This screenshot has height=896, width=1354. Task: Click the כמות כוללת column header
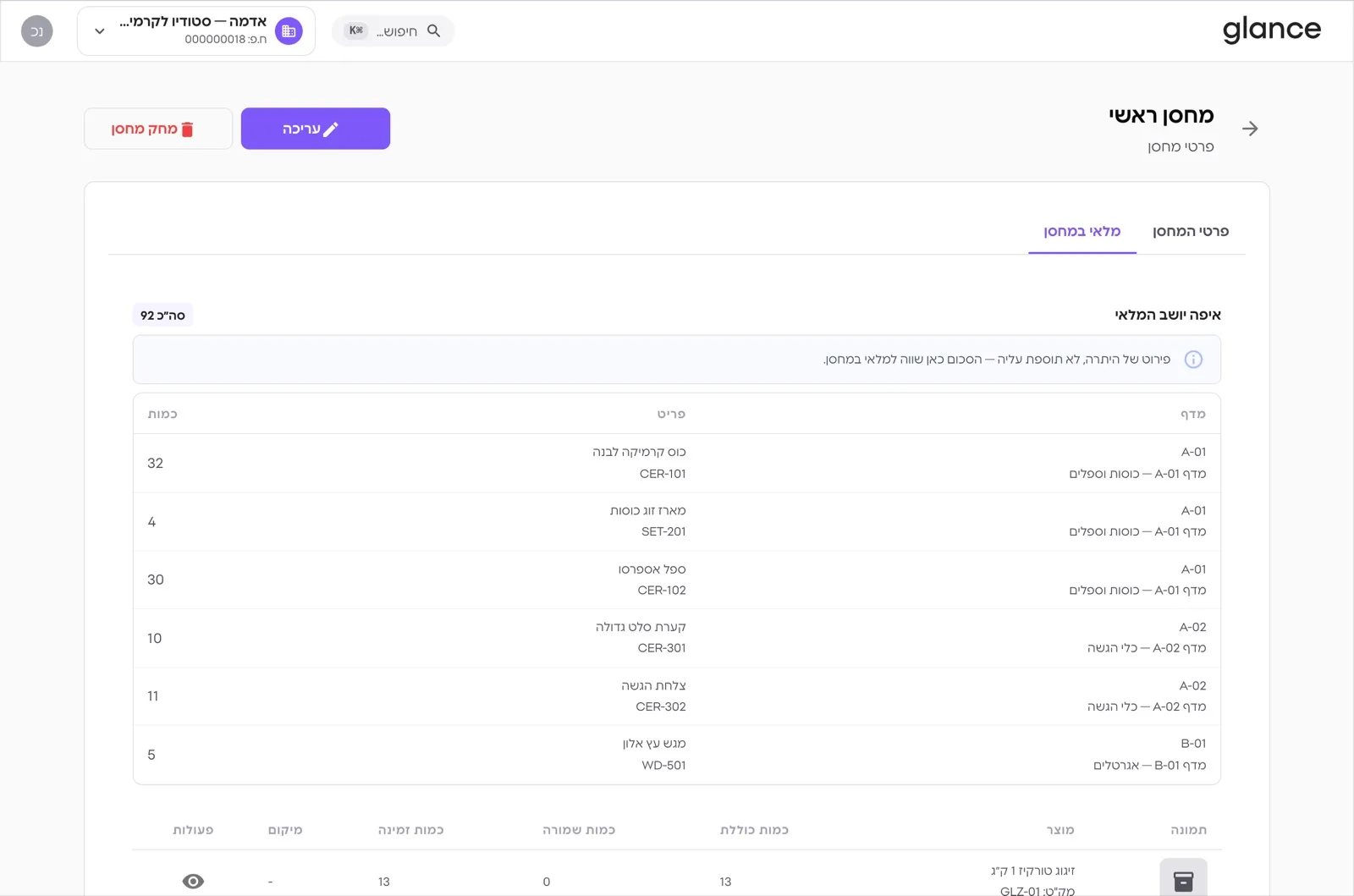click(x=754, y=830)
